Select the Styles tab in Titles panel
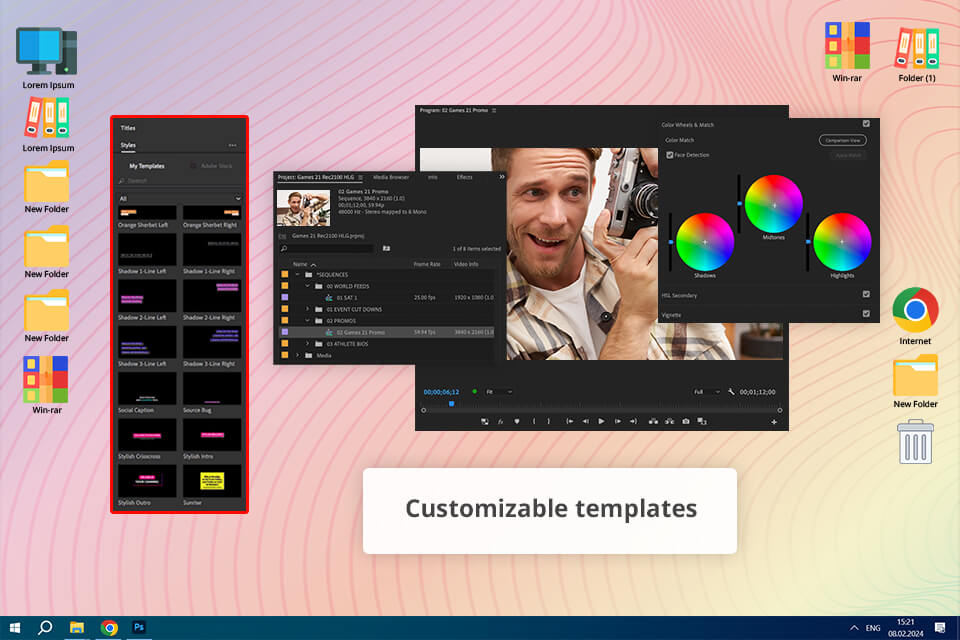Image resolution: width=960 pixels, height=640 pixels. click(128, 145)
